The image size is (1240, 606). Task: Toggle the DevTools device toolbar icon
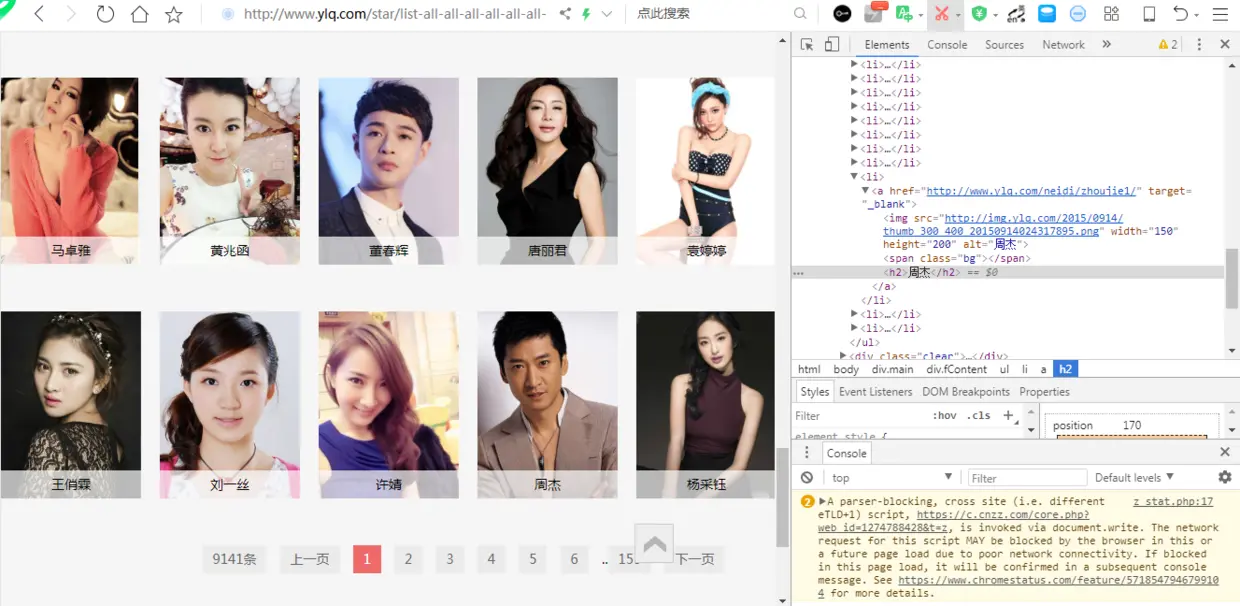832,44
